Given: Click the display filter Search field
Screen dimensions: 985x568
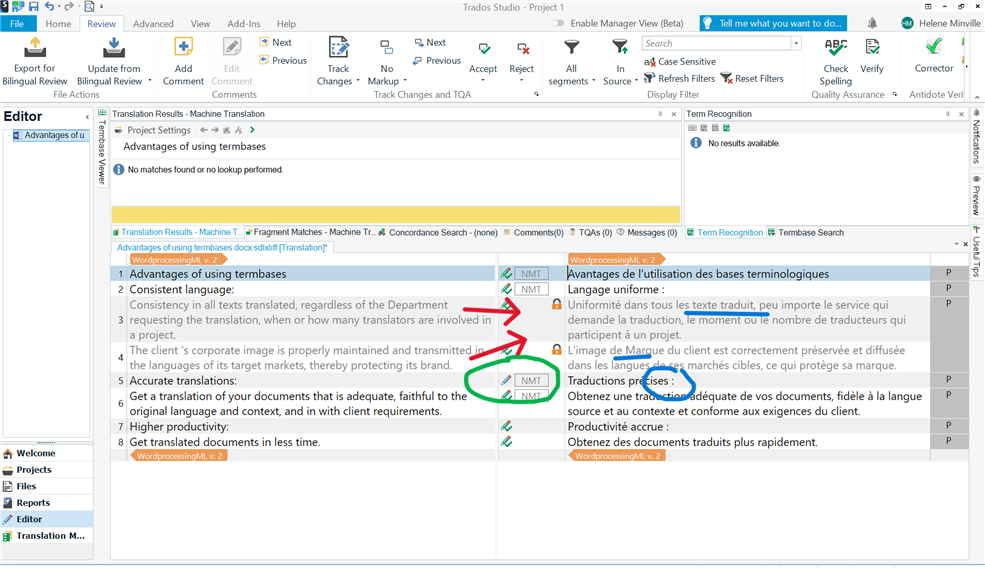Looking at the screenshot, I should pyautogui.click(x=716, y=43).
